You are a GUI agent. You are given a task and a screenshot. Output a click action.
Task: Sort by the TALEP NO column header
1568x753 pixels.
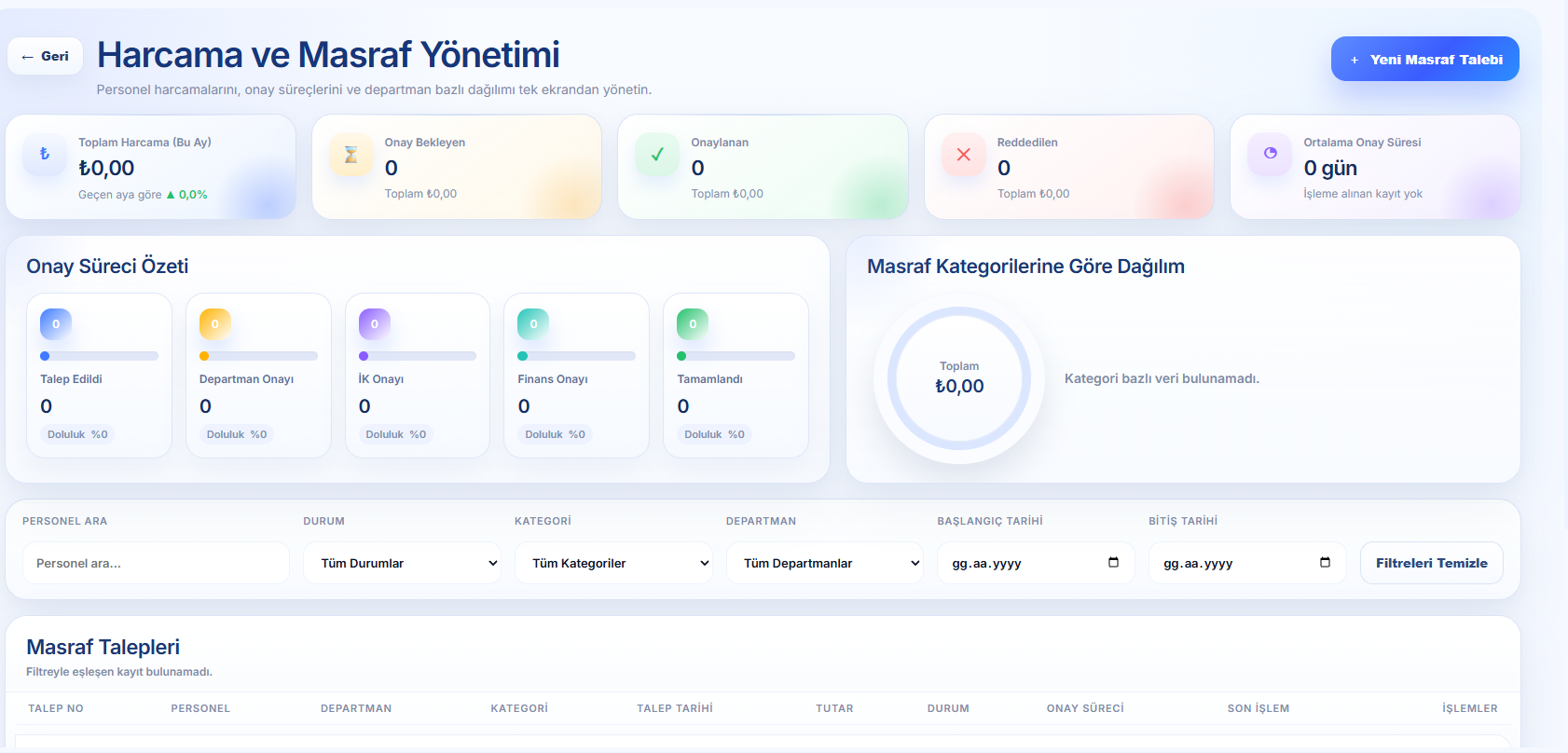tap(56, 708)
